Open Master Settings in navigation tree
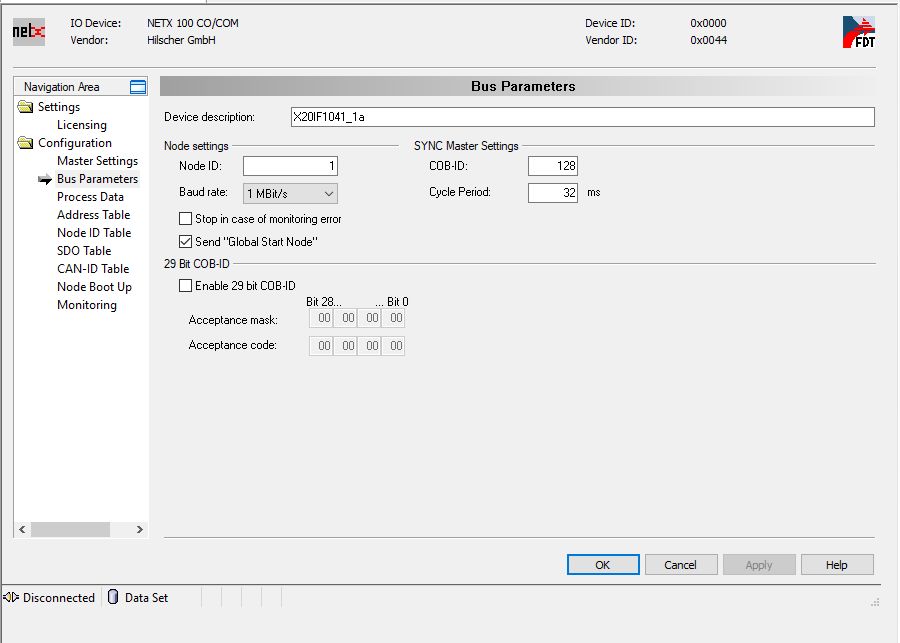This screenshot has width=900, height=643. pos(97,161)
